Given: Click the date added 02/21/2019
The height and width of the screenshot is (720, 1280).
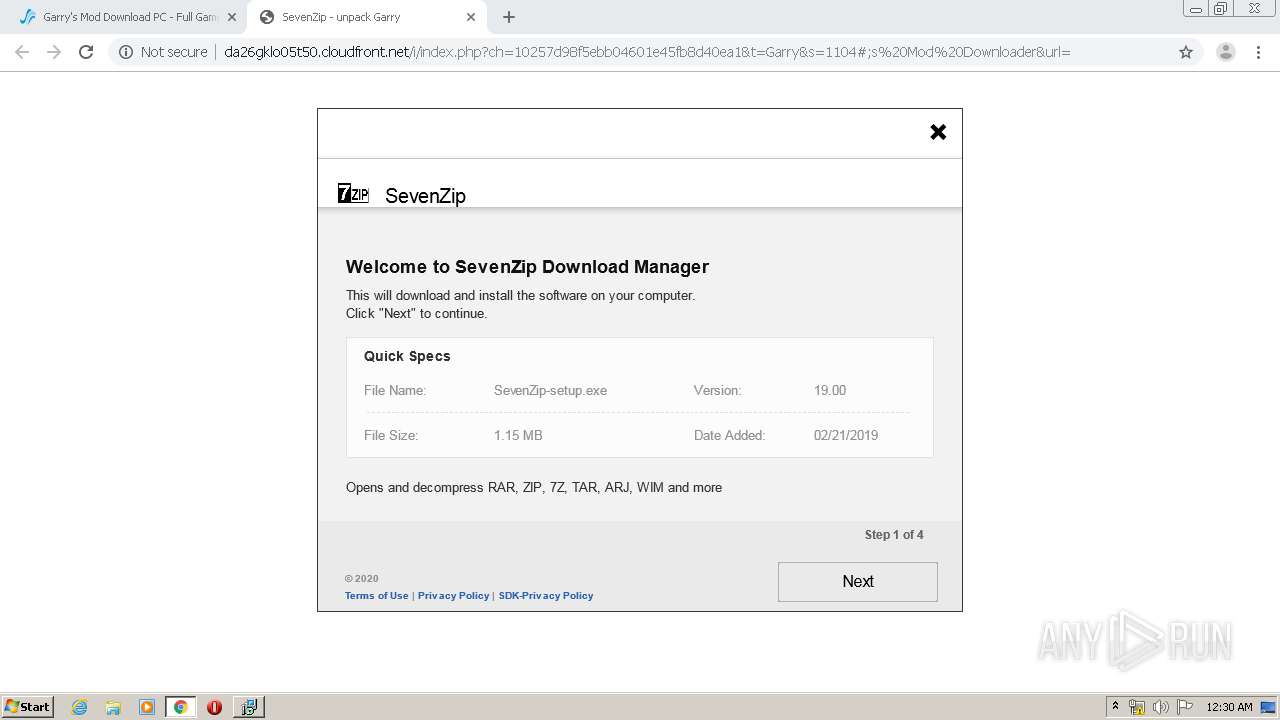Looking at the screenshot, I should (x=846, y=435).
